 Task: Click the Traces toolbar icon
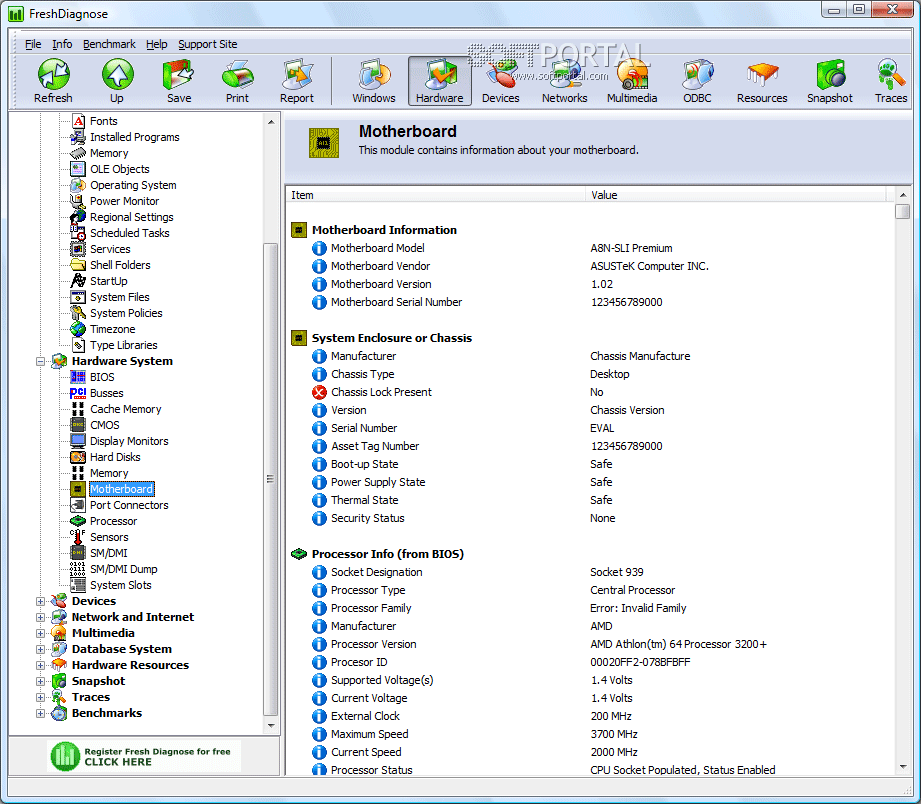891,81
